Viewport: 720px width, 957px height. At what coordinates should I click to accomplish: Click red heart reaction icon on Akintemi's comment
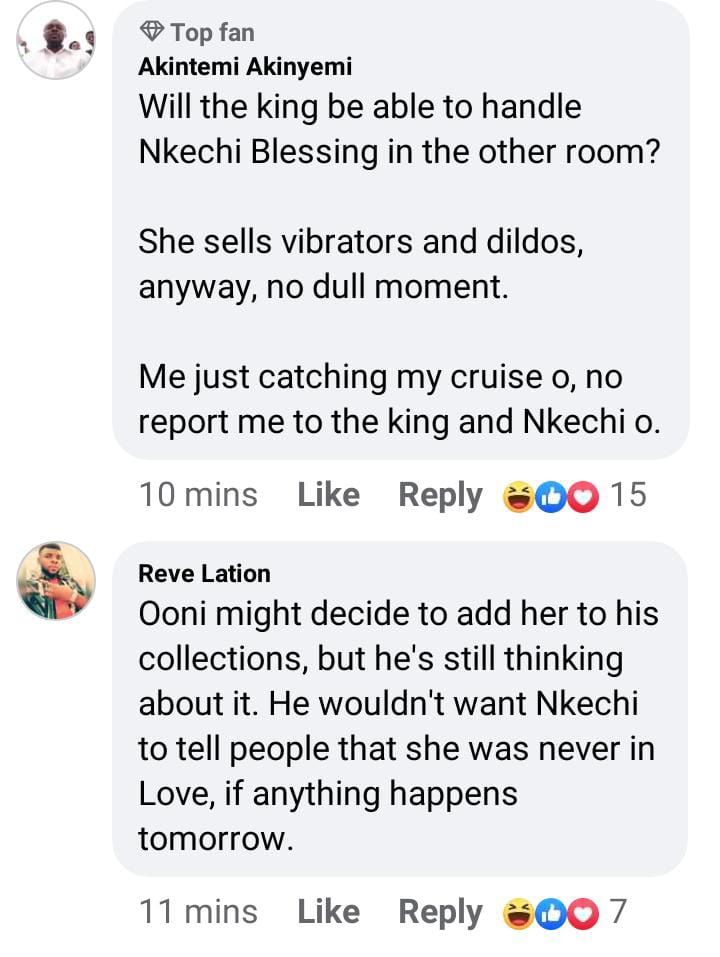(581, 496)
